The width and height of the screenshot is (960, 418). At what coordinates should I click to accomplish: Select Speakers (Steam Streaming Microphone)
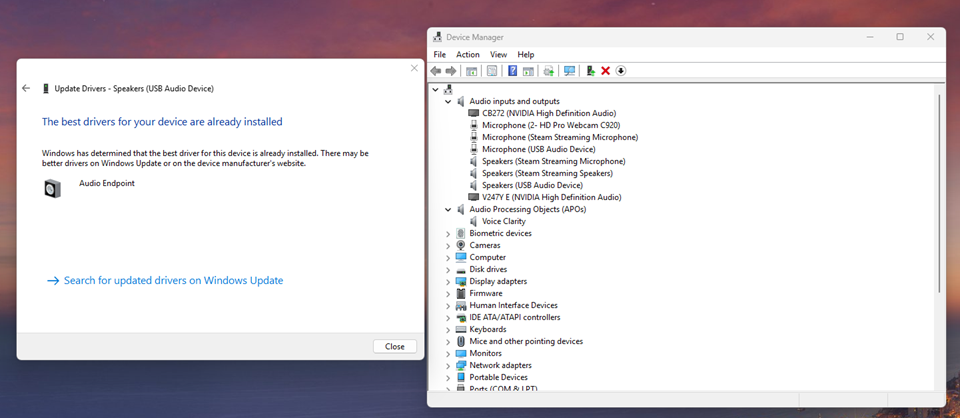click(553, 162)
